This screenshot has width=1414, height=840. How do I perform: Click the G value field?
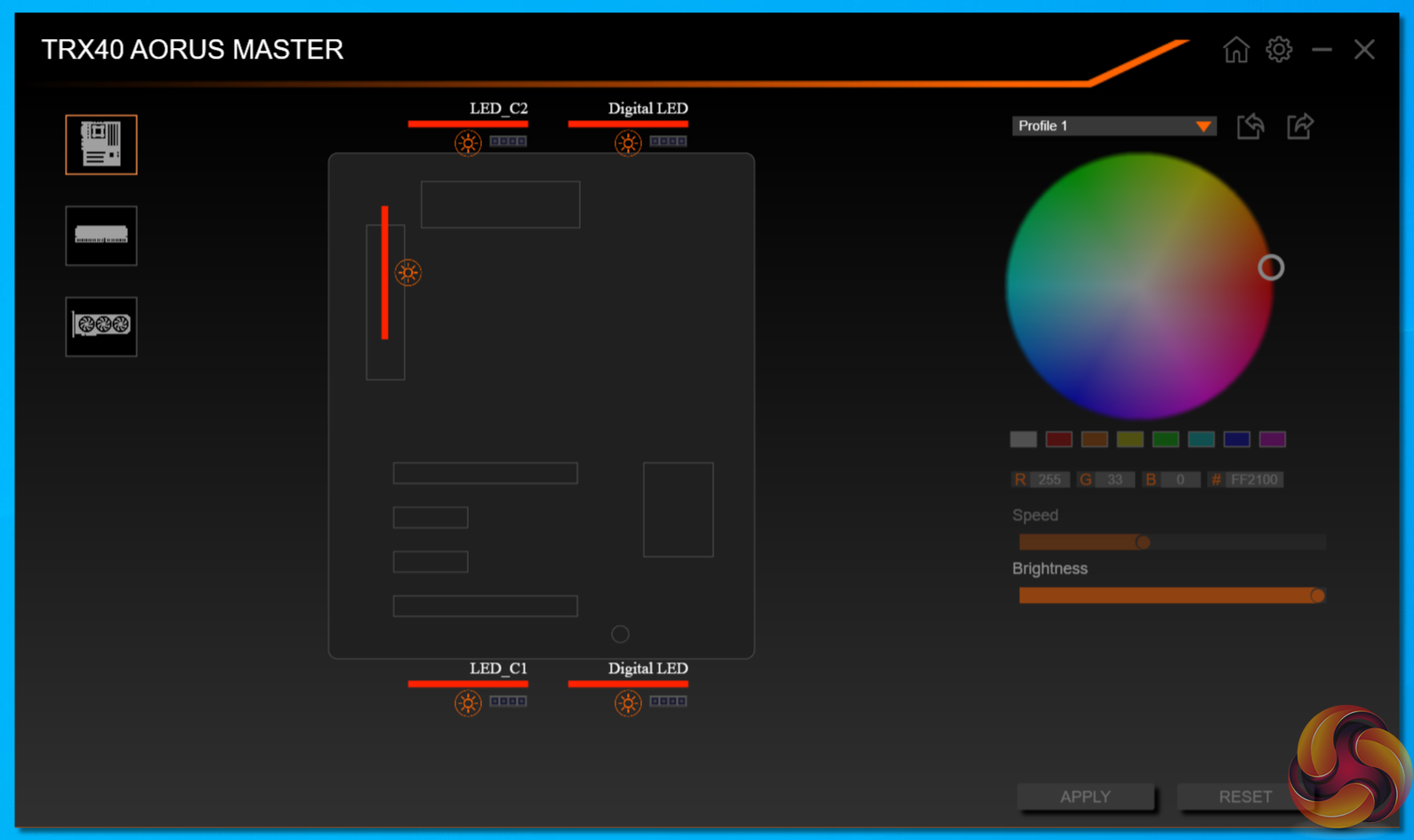[1115, 480]
